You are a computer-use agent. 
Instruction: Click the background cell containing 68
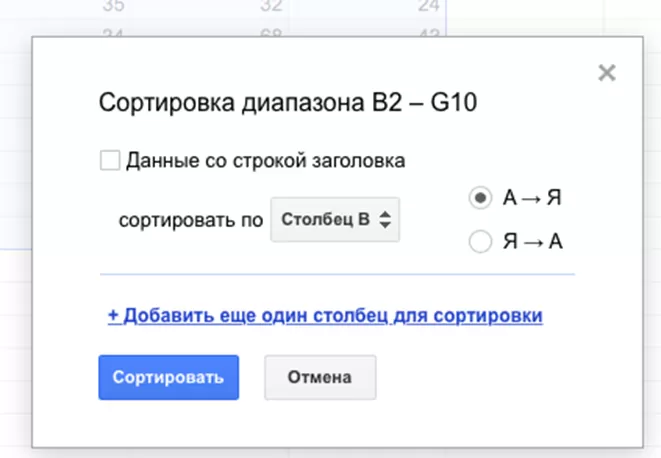pyautogui.click(x=270, y=31)
